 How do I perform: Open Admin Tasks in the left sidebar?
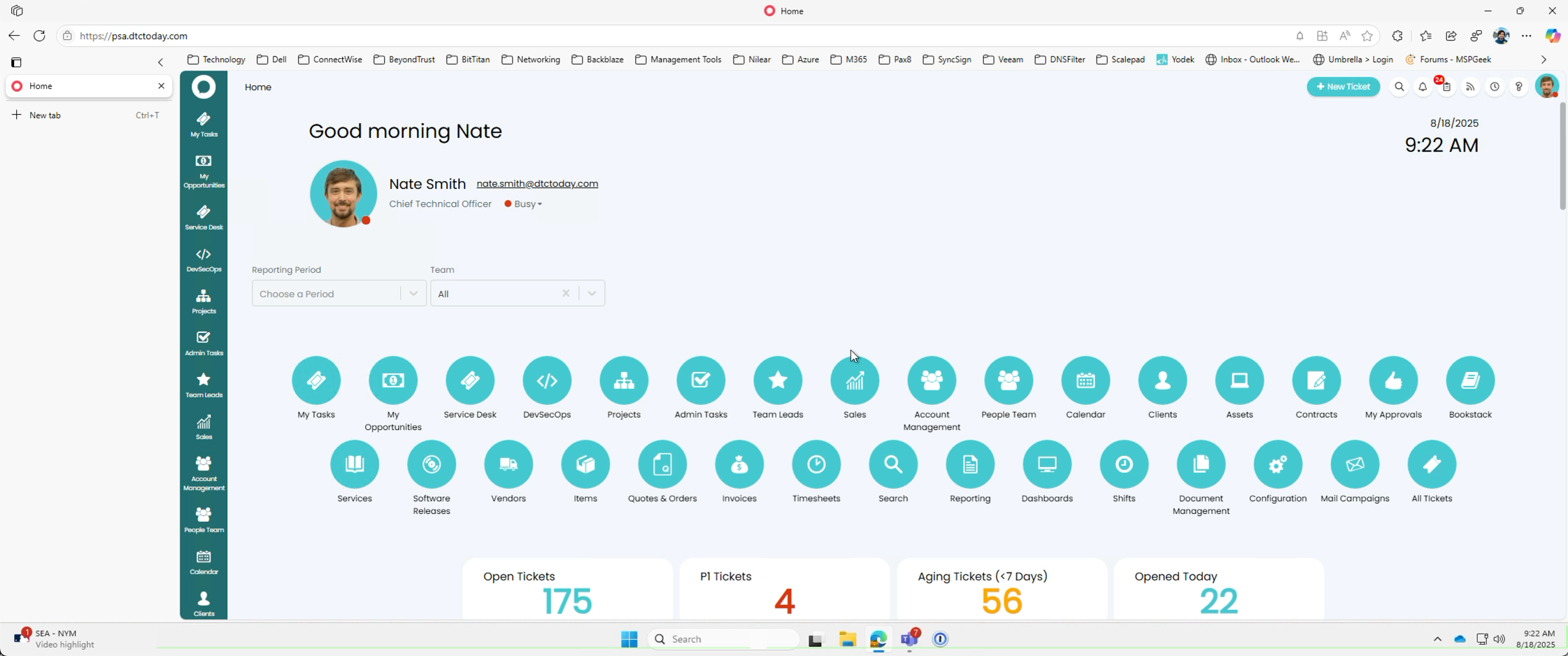[204, 343]
